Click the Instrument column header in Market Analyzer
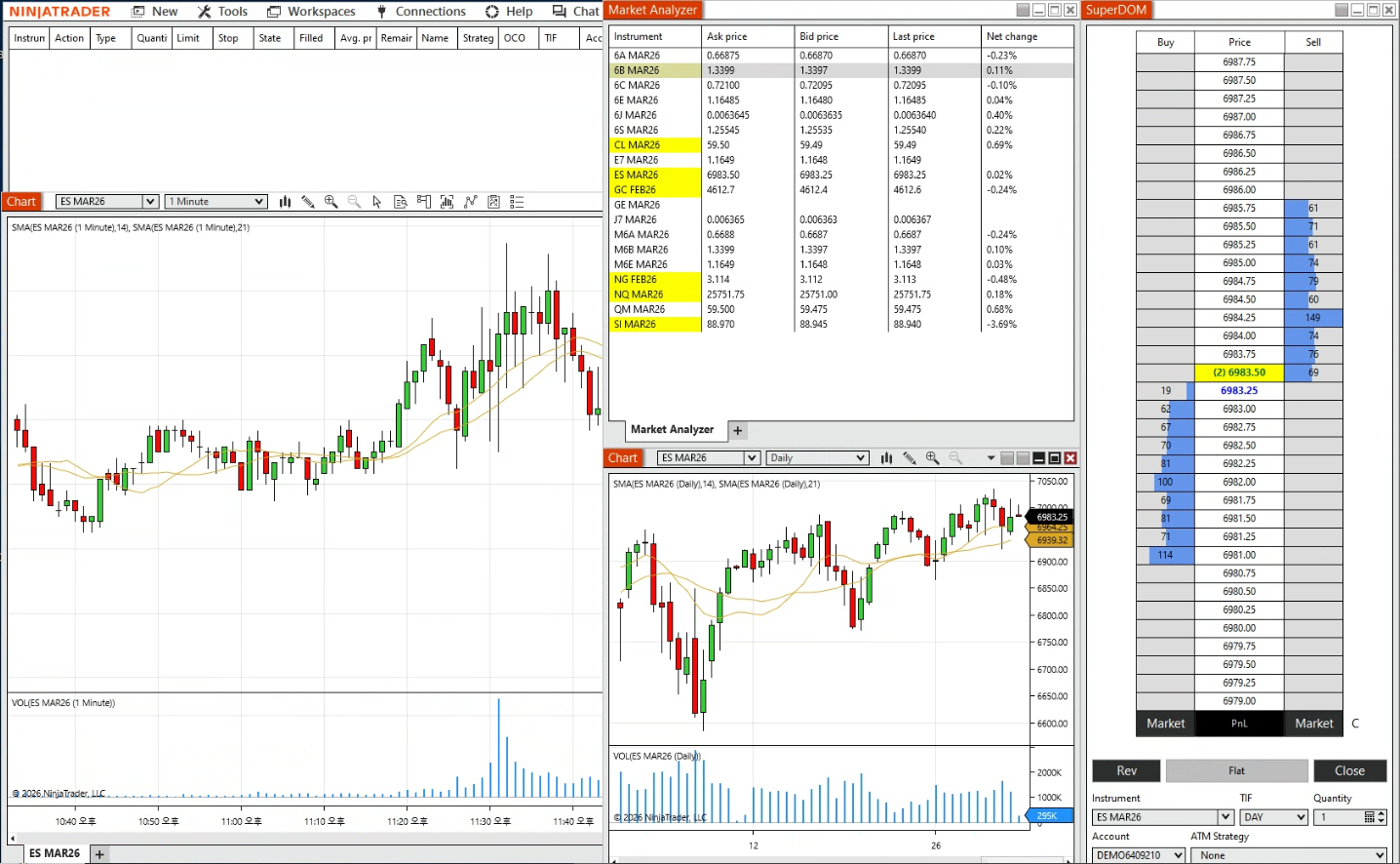 [654, 36]
